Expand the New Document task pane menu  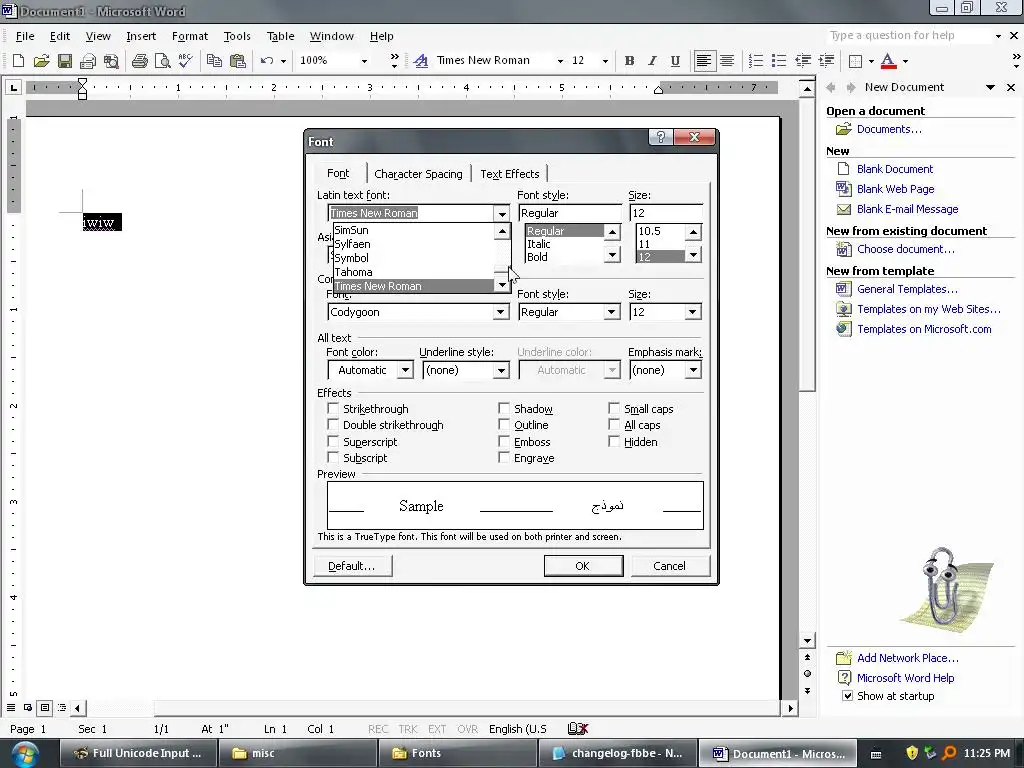point(990,87)
